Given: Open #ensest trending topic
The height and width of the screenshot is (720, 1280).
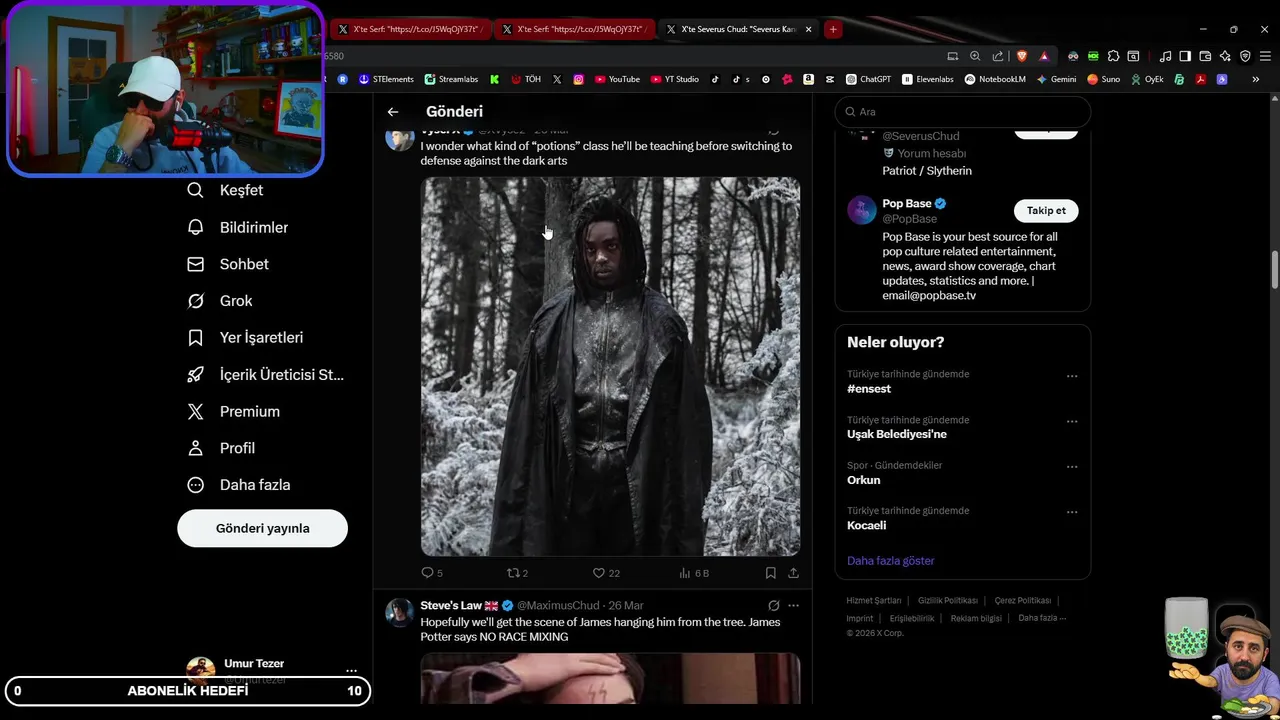Looking at the screenshot, I should (x=869, y=389).
